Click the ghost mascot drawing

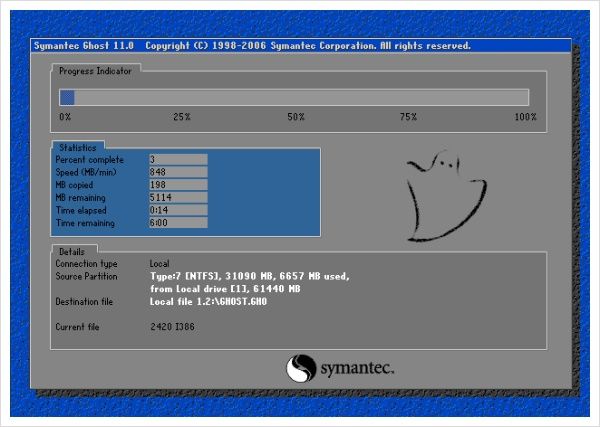coord(446,196)
